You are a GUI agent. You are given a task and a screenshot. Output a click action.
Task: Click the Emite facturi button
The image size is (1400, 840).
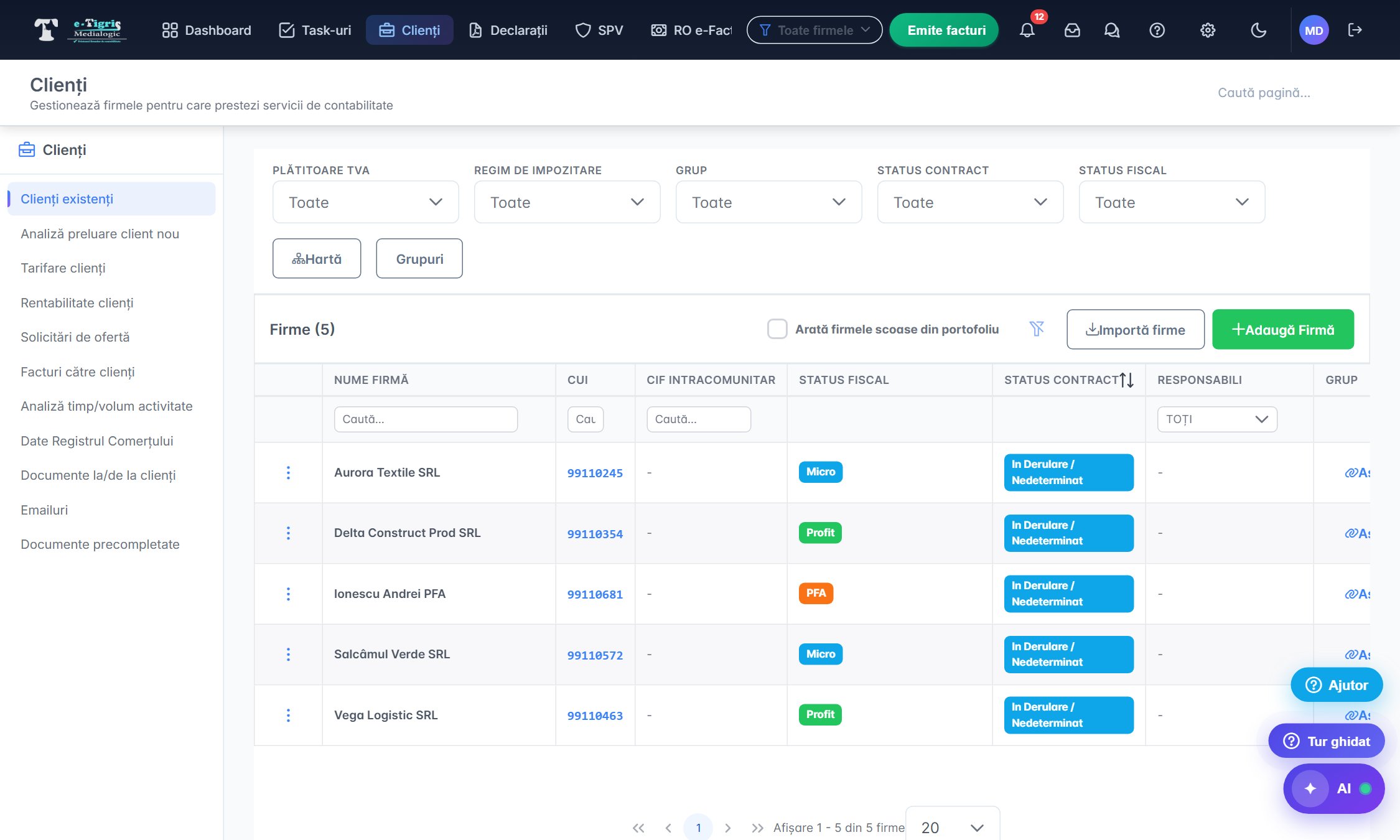pos(945,30)
